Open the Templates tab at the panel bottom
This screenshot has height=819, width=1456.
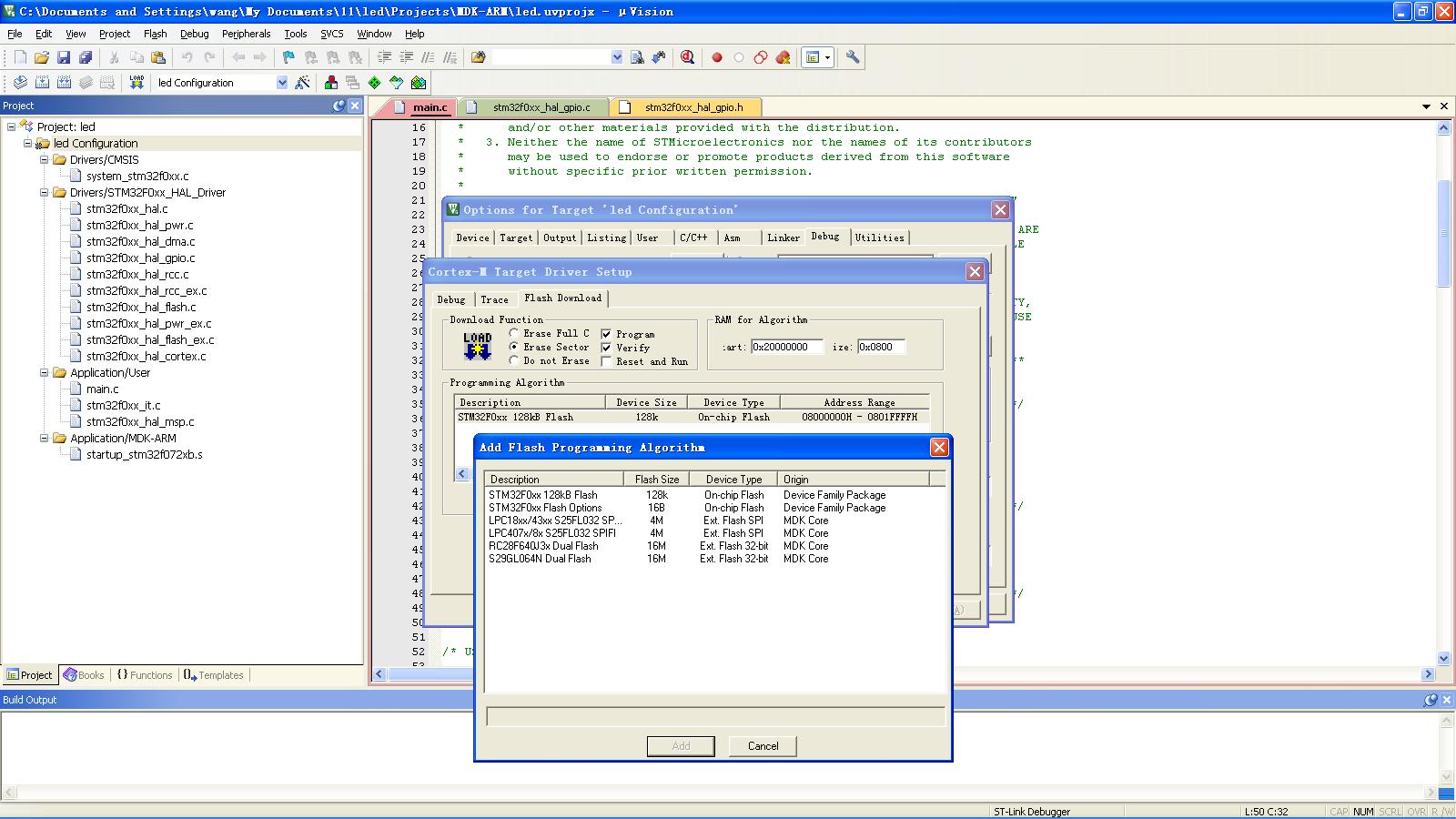213,675
